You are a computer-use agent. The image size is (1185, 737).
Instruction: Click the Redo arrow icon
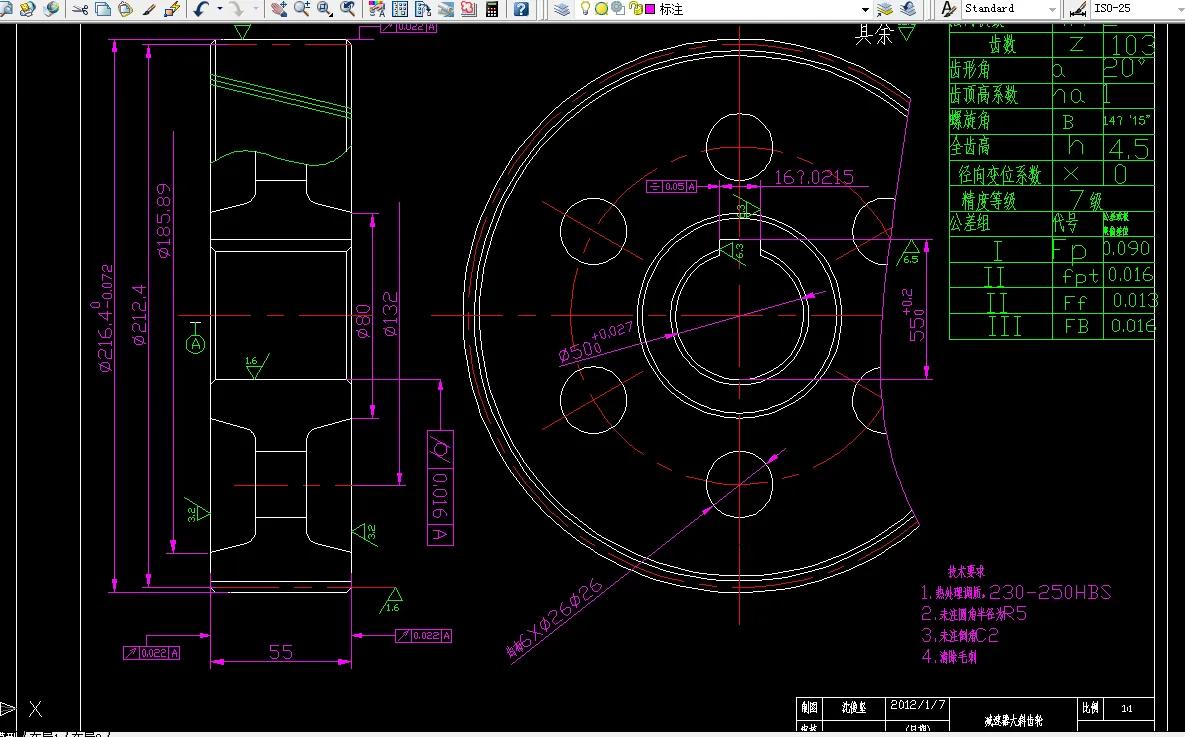point(237,9)
